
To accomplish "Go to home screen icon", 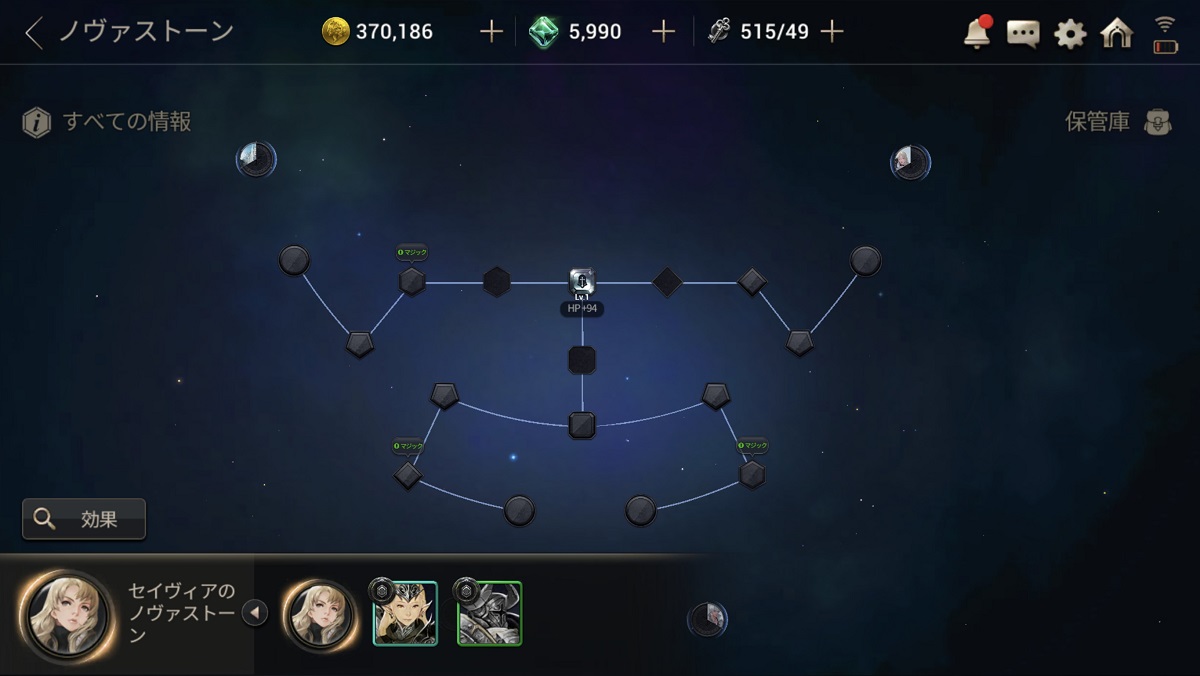I will click(1116, 33).
